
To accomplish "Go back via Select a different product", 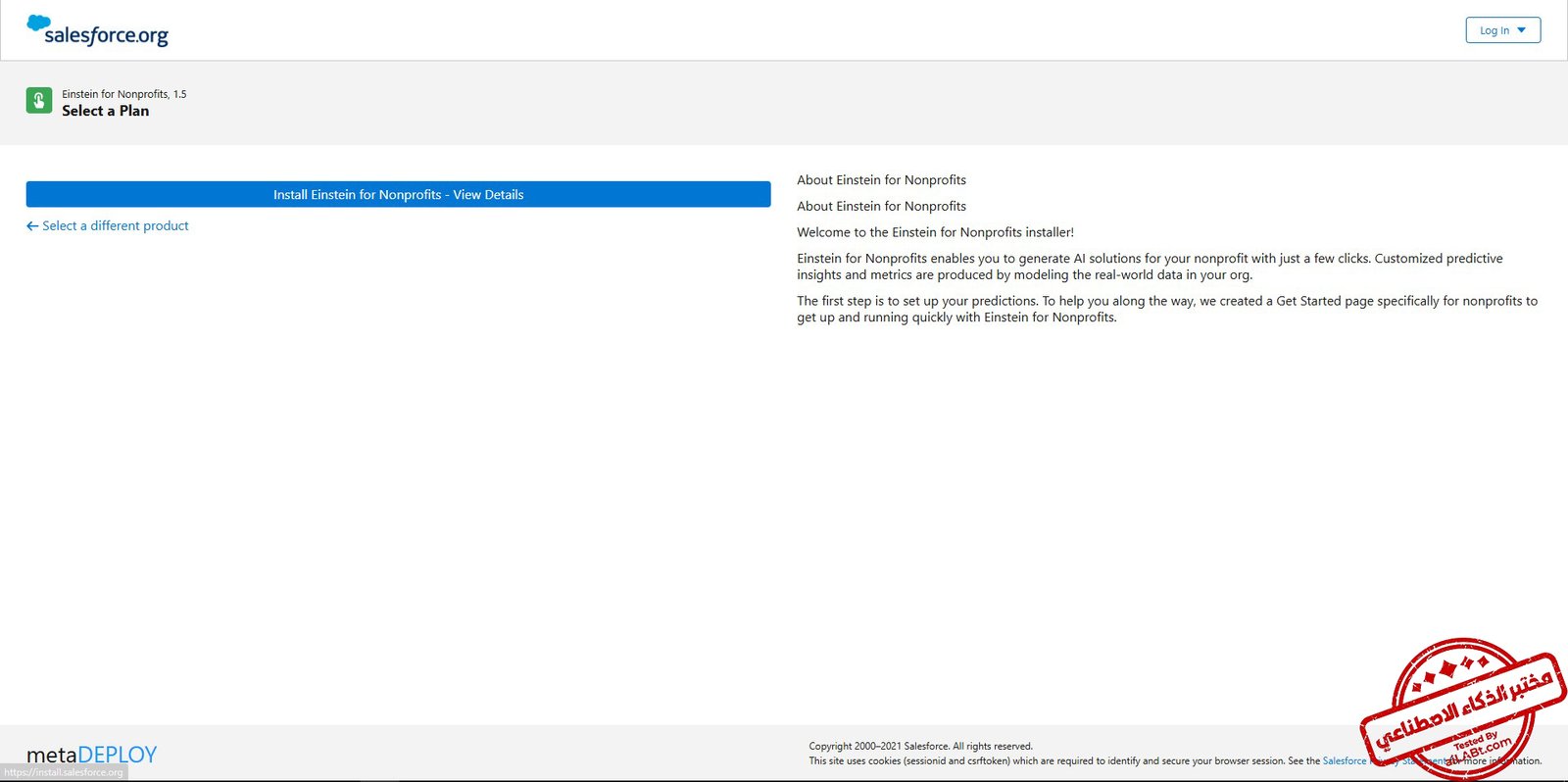I will [115, 226].
